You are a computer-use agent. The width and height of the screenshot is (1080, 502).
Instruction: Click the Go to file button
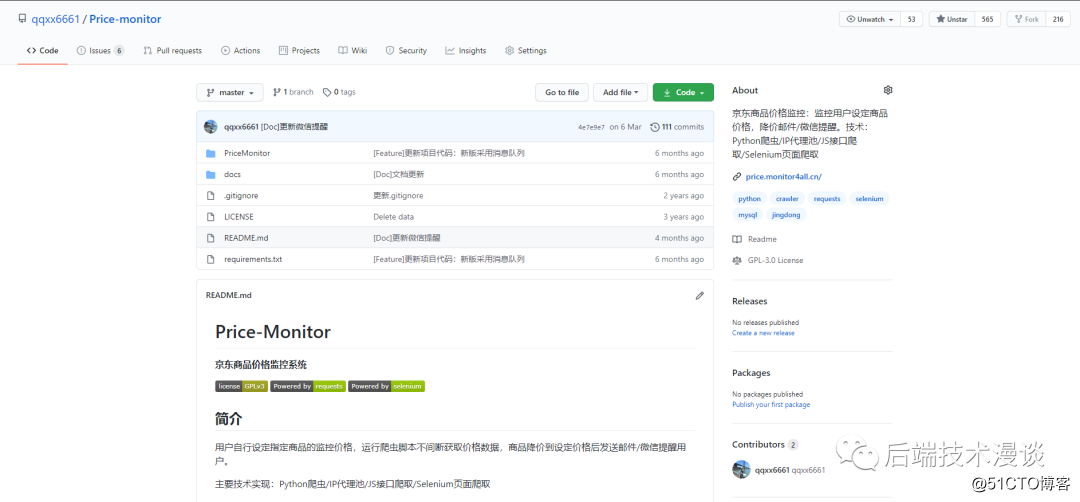coord(562,92)
